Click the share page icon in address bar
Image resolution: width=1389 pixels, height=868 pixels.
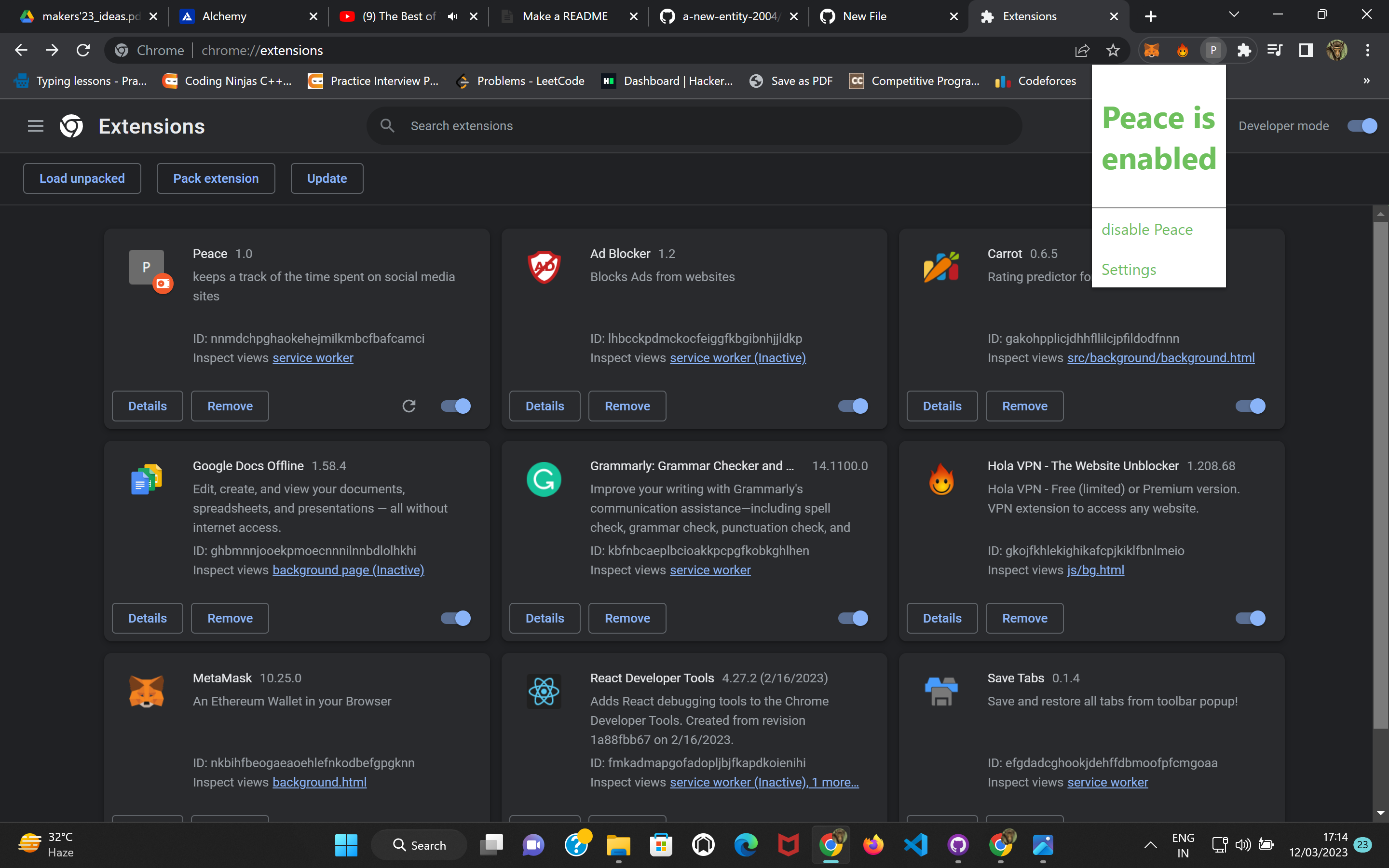(1082, 51)
